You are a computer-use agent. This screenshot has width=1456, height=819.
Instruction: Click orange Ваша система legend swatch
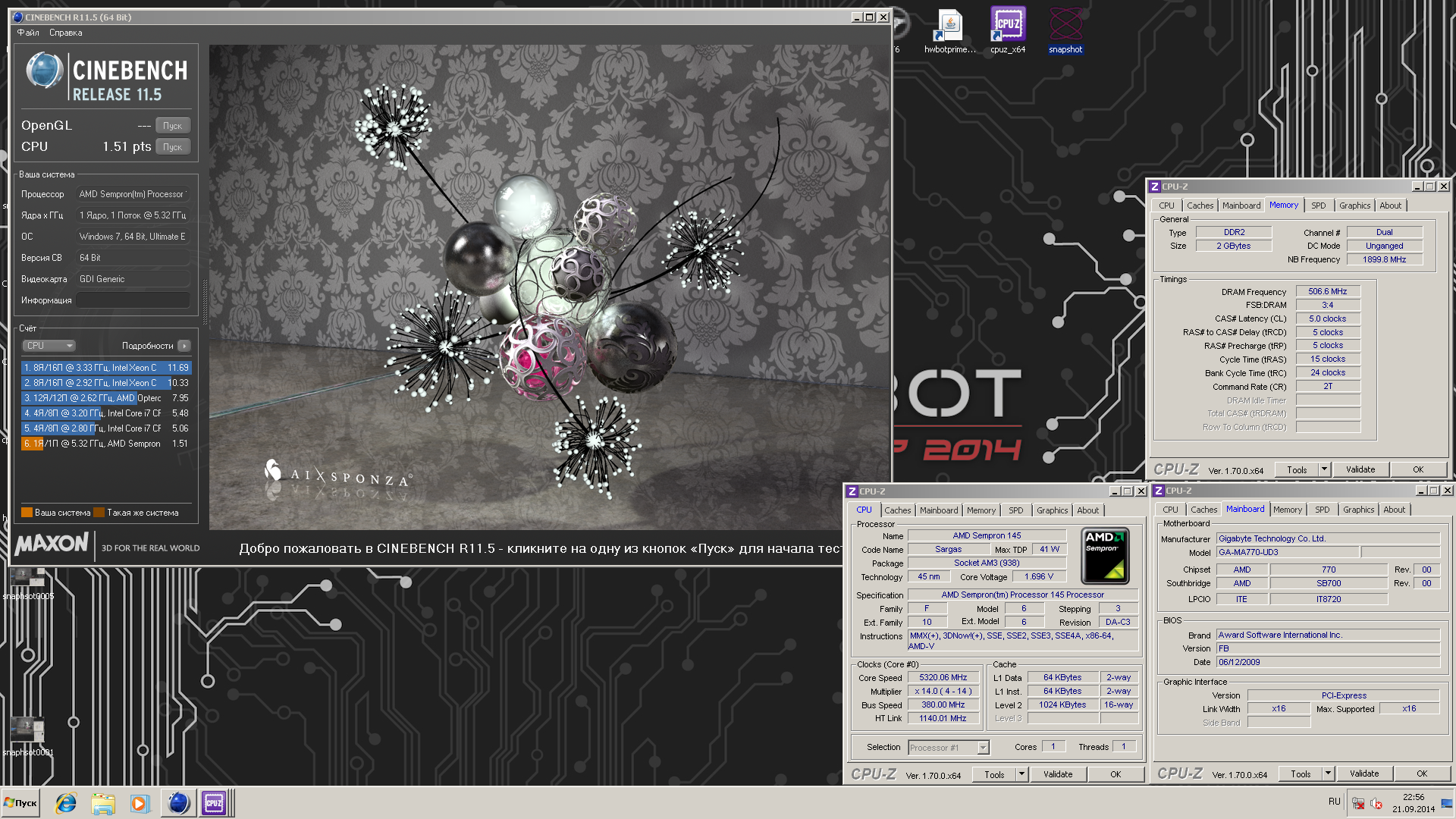point(27,513)
